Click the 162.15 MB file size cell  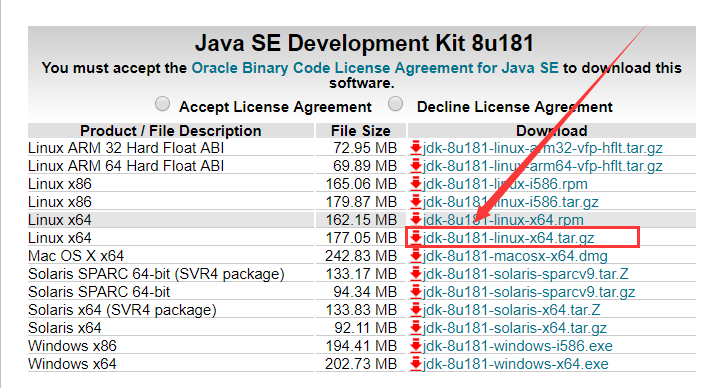tap(361, 220)
